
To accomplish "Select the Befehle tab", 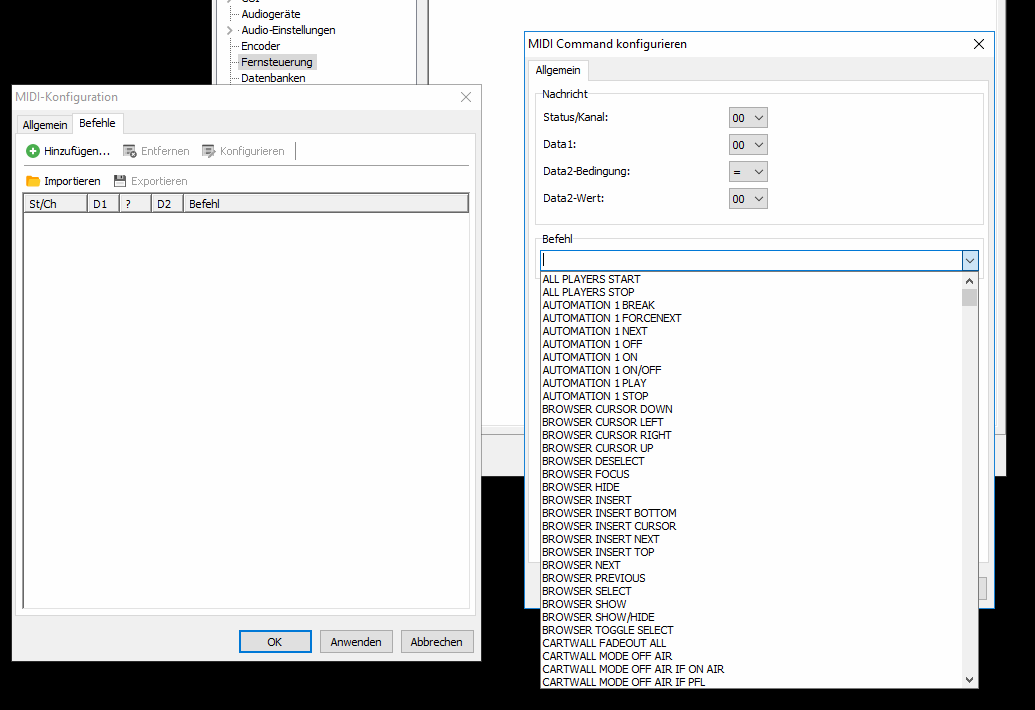I will point(97,124).
